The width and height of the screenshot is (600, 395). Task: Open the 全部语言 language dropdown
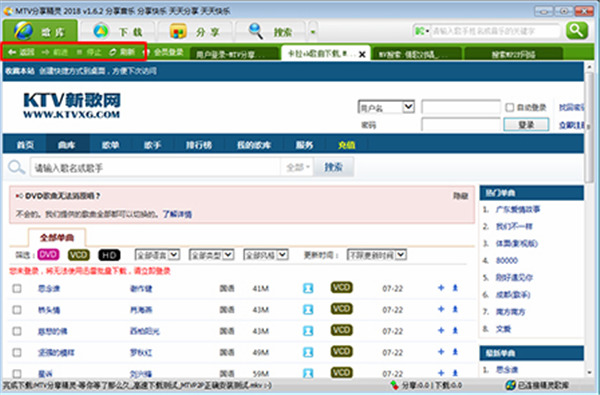click(x=157, y=255)
